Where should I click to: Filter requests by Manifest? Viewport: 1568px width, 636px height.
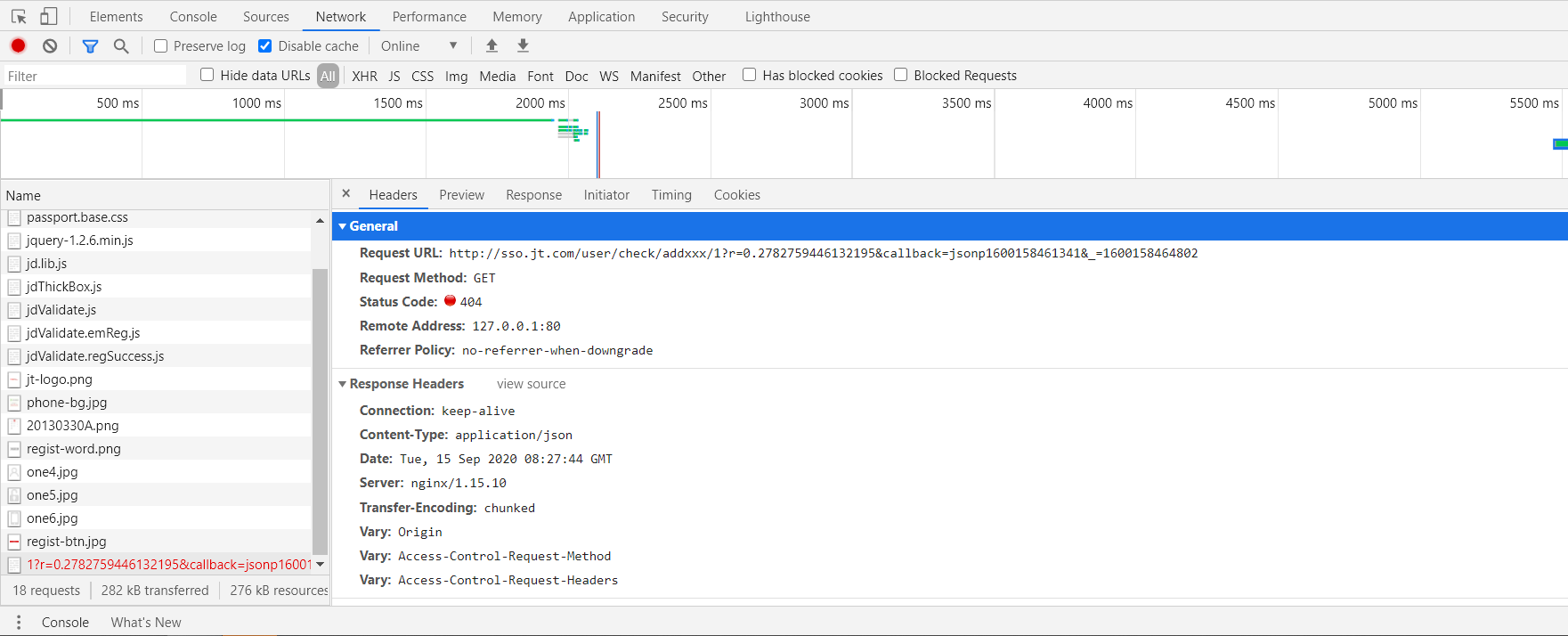(655, 76)
